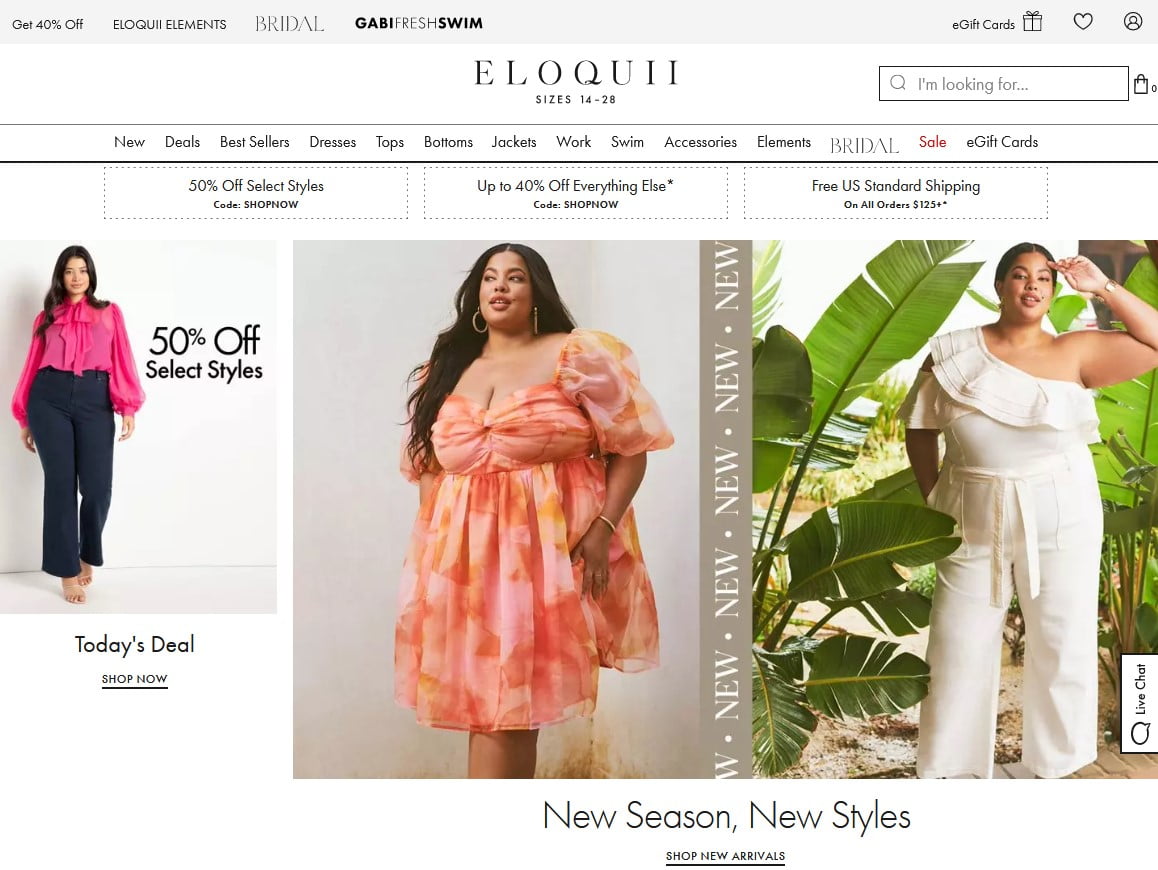The height and width of the screenshot is (870, 1158).
Task: Click the search magnifier icon
Action: 898,83
